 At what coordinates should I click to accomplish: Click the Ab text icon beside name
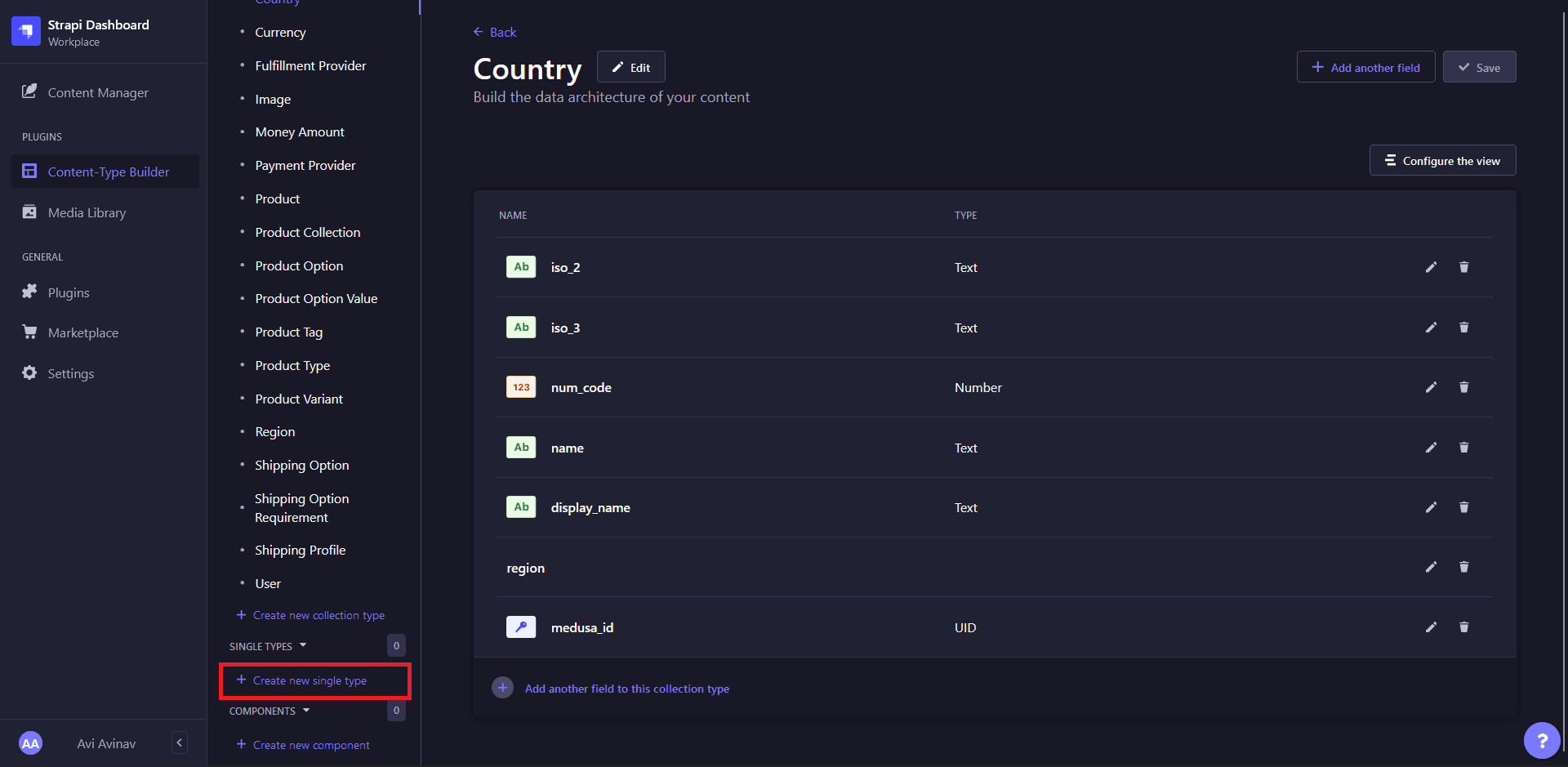(520, 447)
